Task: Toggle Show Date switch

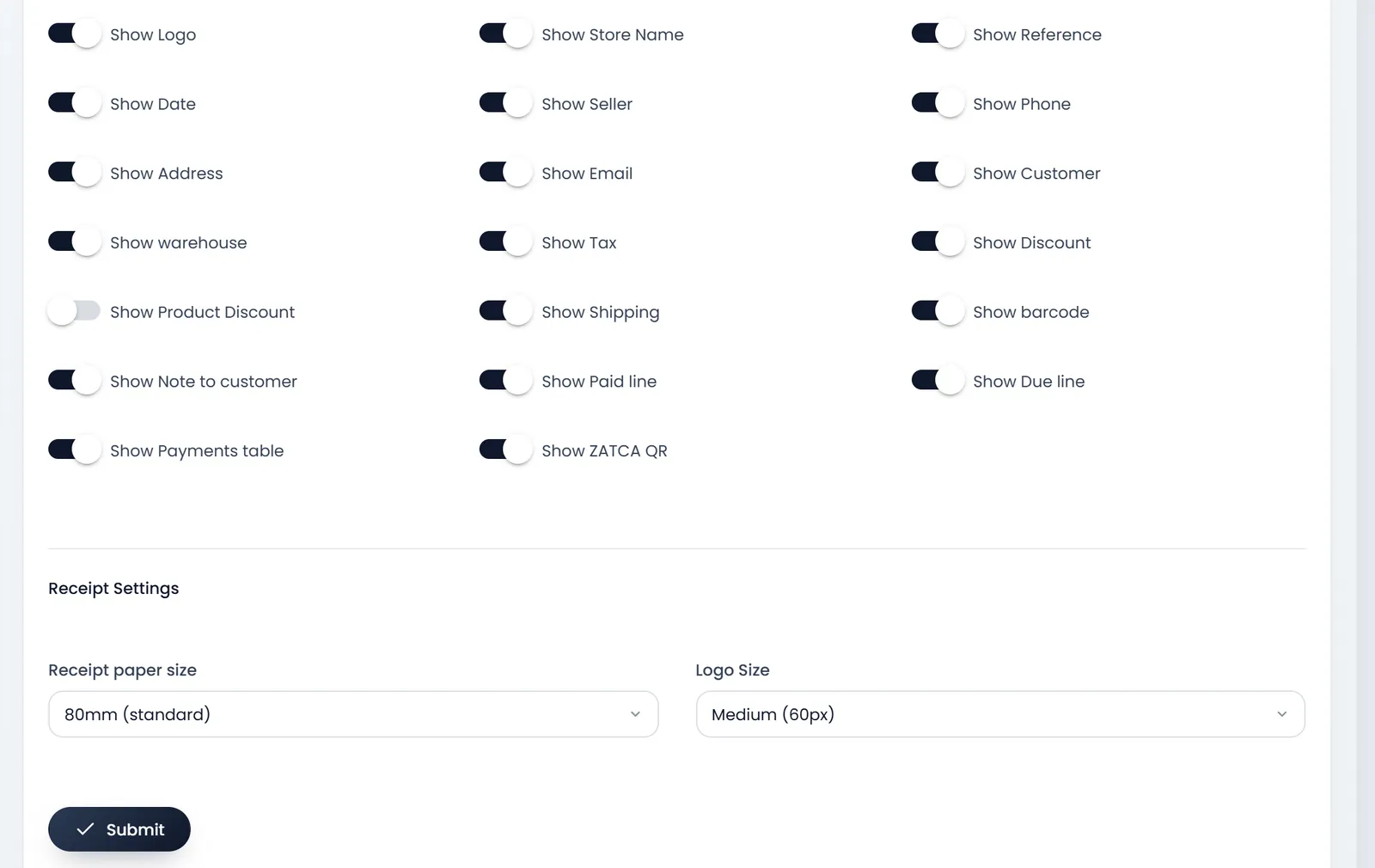Action: coord(74,104)
